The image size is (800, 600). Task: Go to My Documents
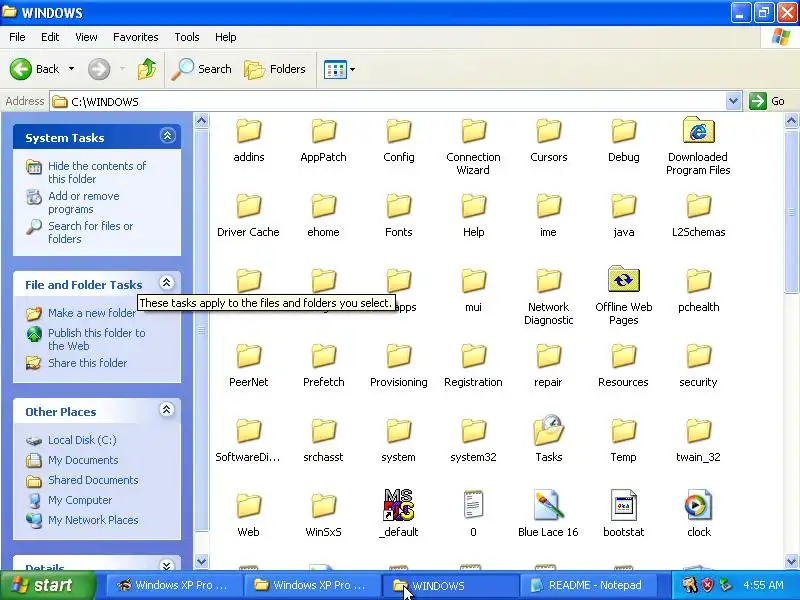(83, 460)
